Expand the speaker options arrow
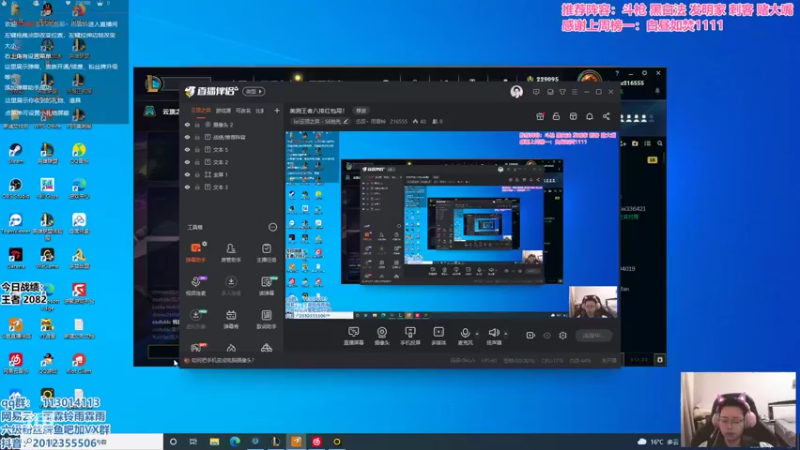Image resolution: width=800 pixels, height=450 pixels. coord(506,334)
